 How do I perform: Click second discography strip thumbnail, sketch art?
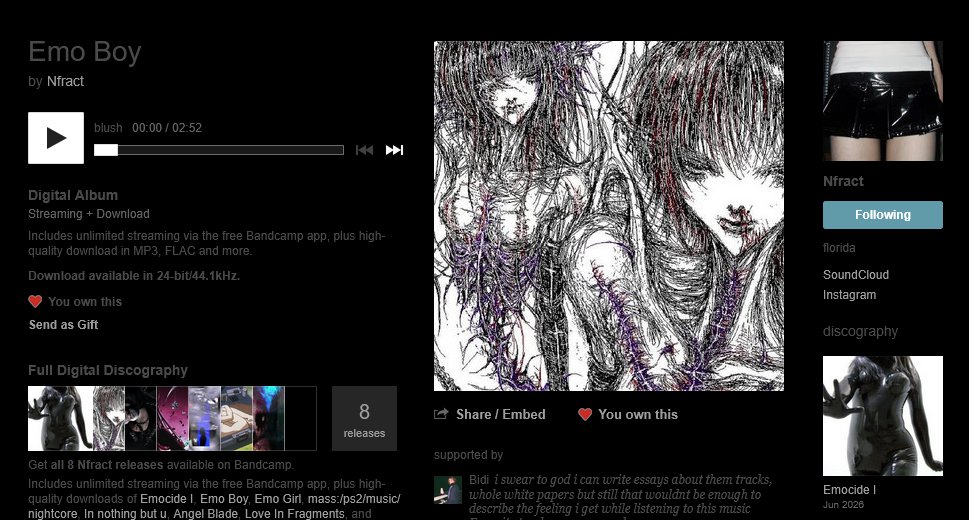point(109,419)
